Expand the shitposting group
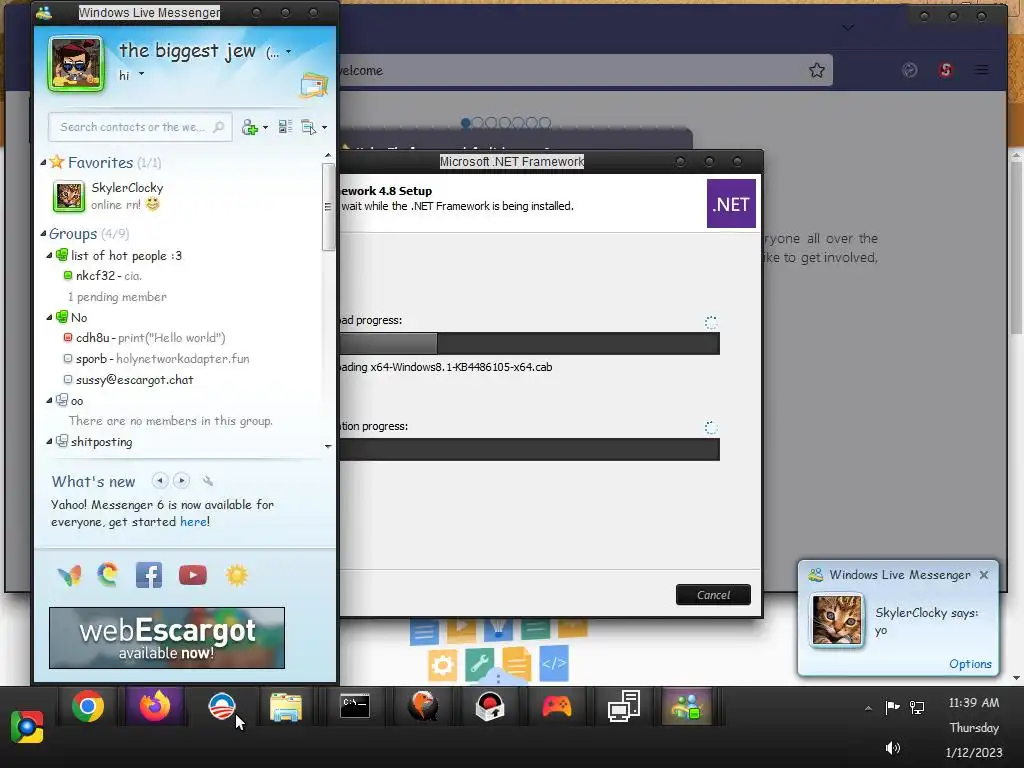Screen dimensions: 1024x768 point(49,441)
